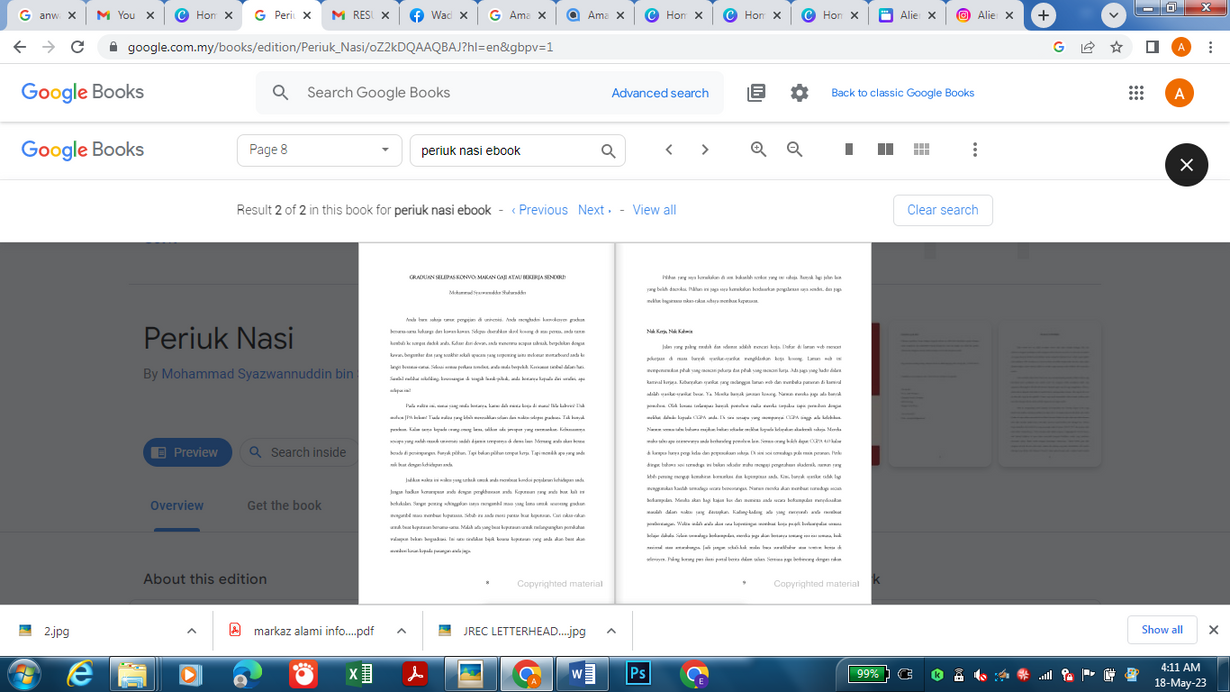1230x692 pixels.
Task: Expand options for 2.jpg download
Action: click(x=191, y=631)
